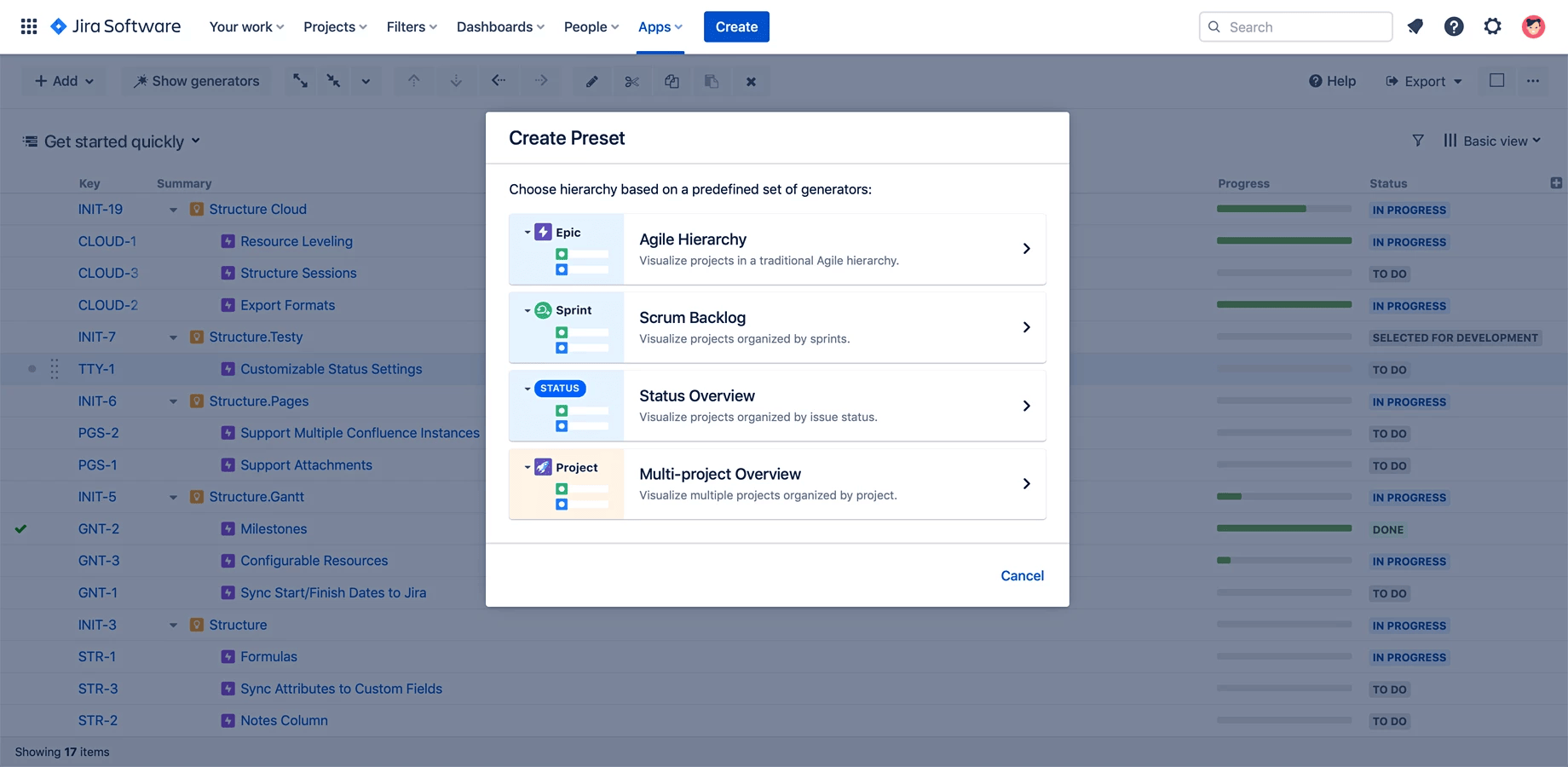Click the Indent right arrow icon
Viewport: 1568px width, 767px height.
(x=541, y=81)
